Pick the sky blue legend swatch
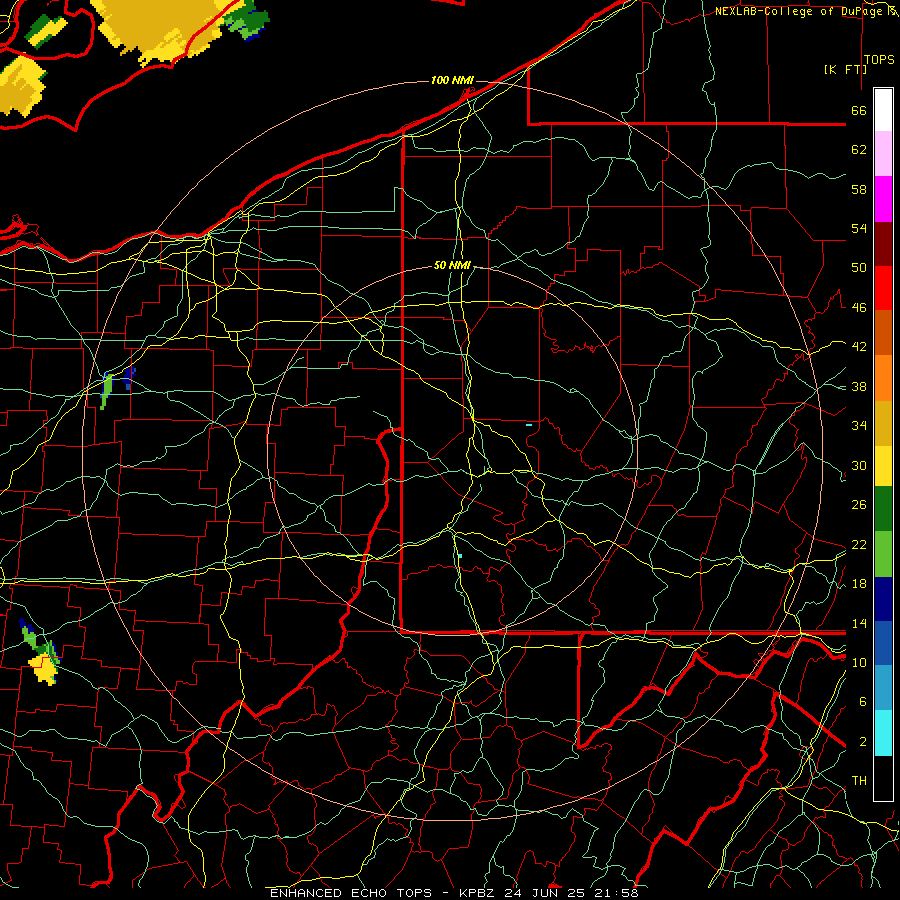Image resolution: width=900 pixels, height=900 pixels. click(x=883, y=687)
